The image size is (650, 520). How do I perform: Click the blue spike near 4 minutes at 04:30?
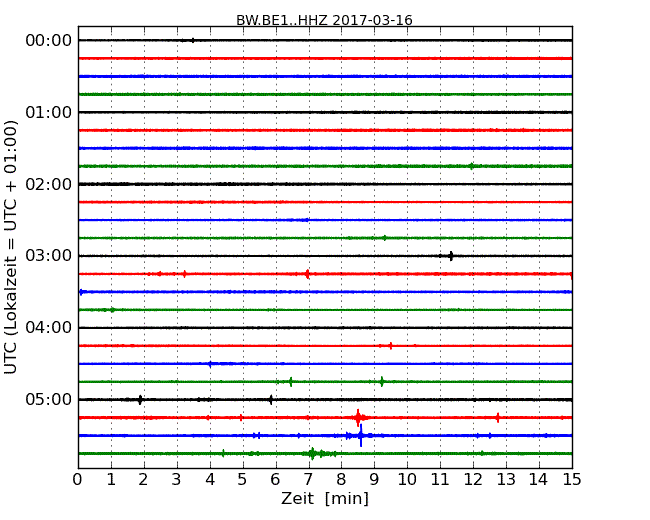210,364
